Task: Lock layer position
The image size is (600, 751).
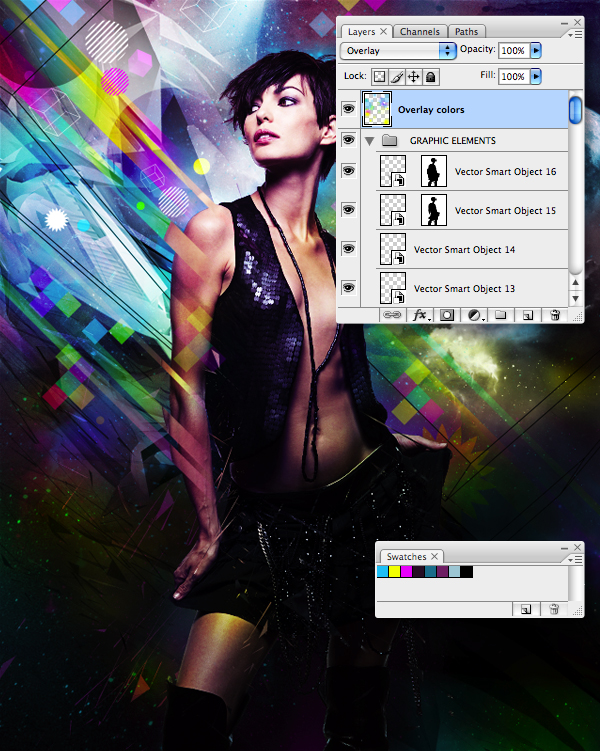Action: [x=413, y=77]
